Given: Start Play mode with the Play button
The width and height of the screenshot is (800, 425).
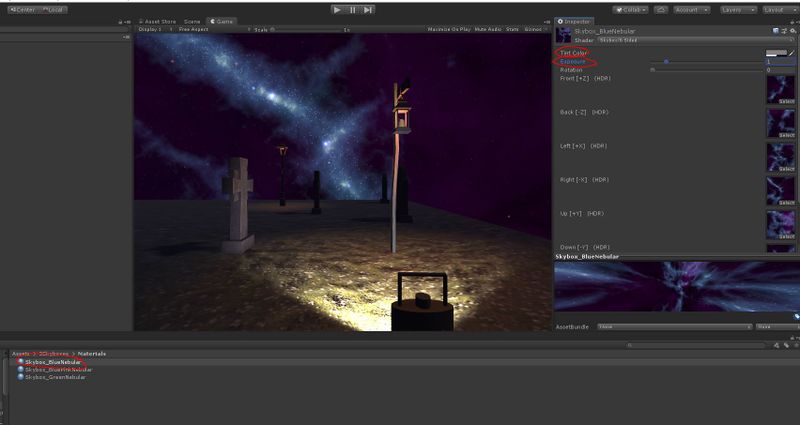Looking at the screenshot, I should [x=337, y=10].
